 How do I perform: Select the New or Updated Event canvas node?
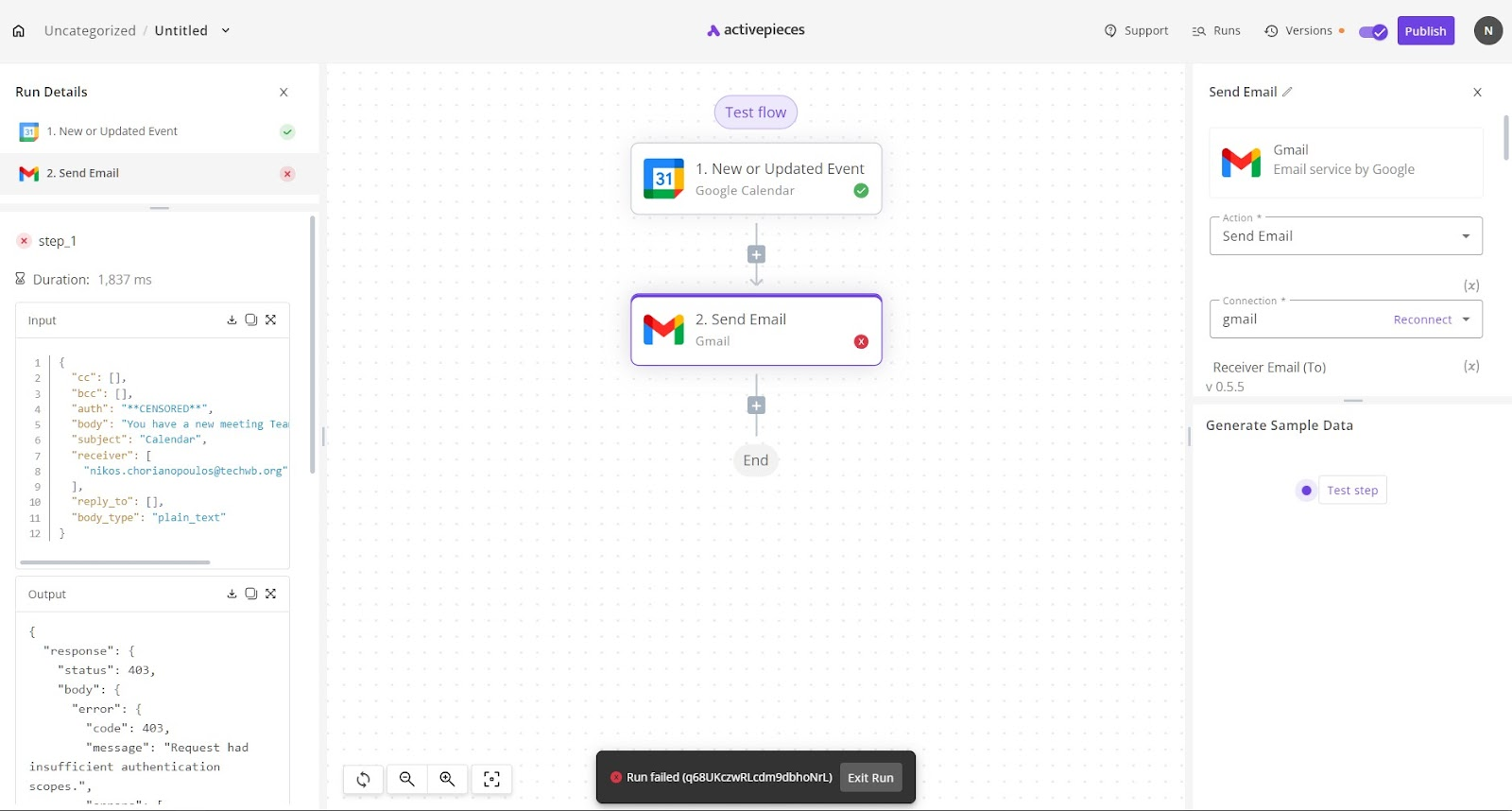click(x=756, y=179)
